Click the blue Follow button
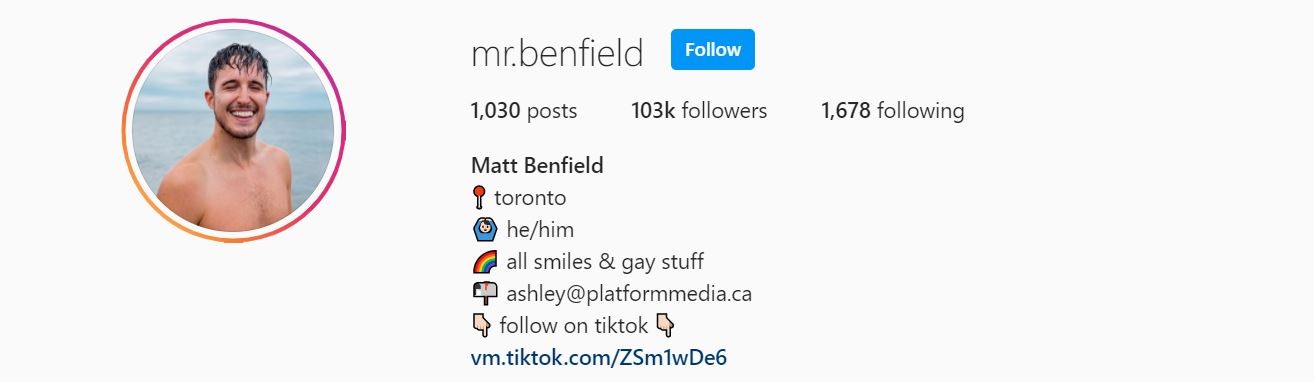The height and width of the screenshot is (382, 1314). [713, 50]
